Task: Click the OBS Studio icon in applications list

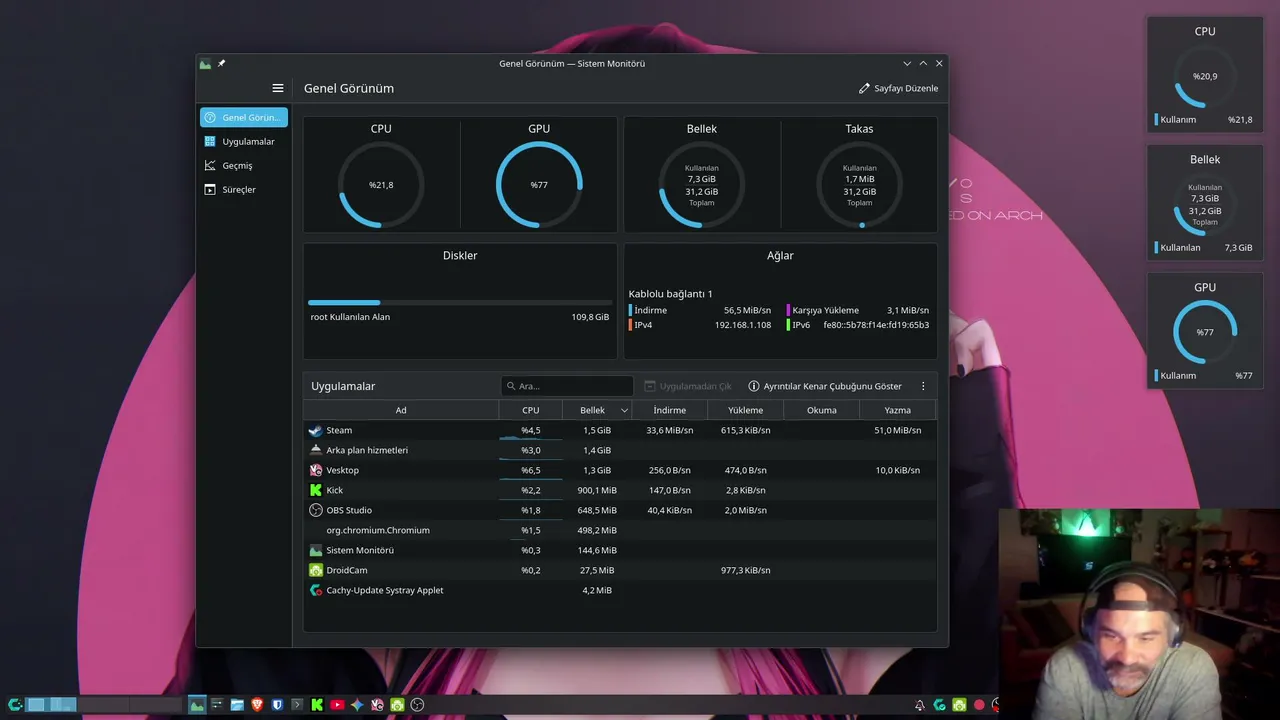Action: tap(316, 510)
